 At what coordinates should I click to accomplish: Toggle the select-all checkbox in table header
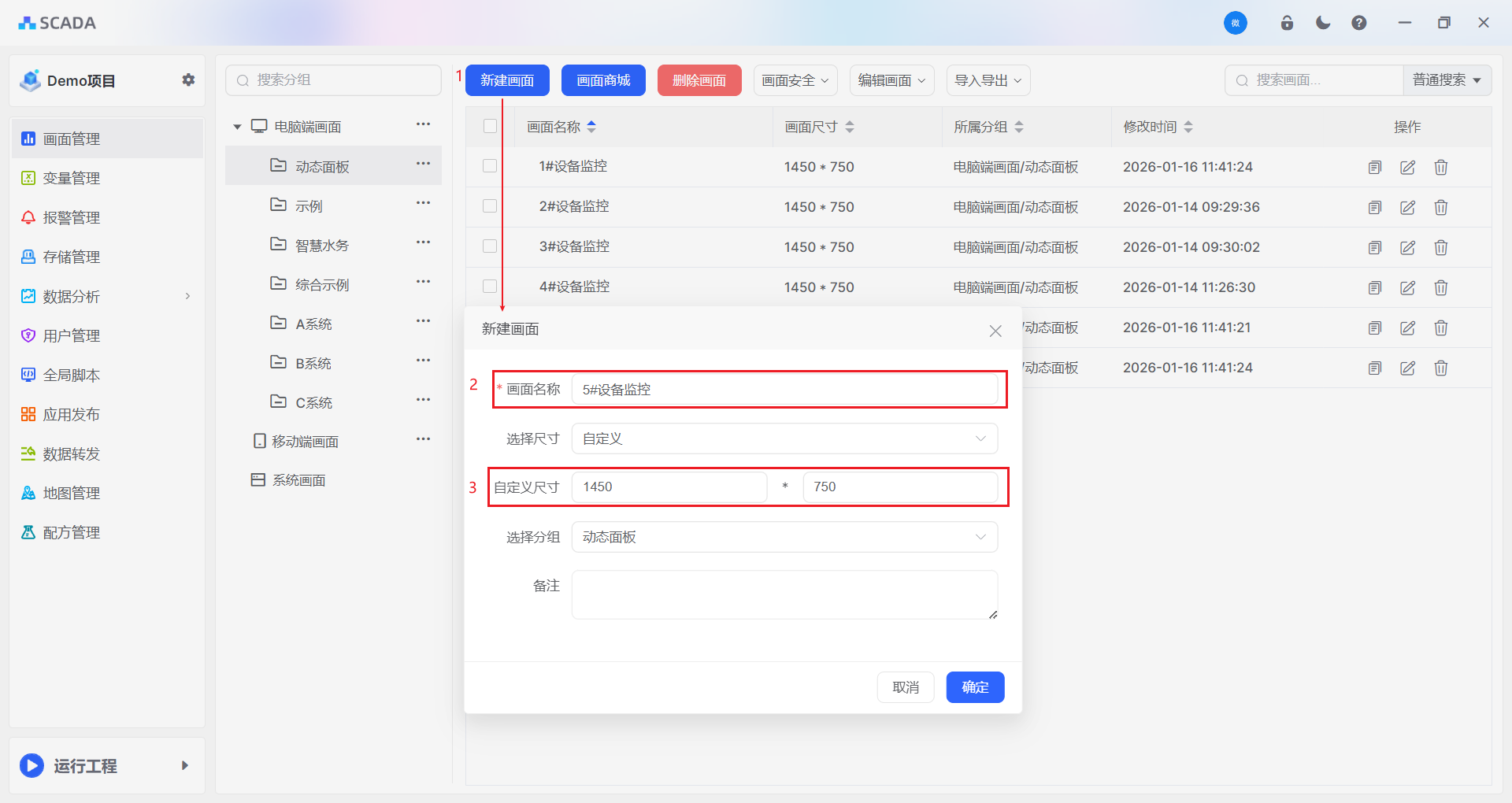click(490, 126)
